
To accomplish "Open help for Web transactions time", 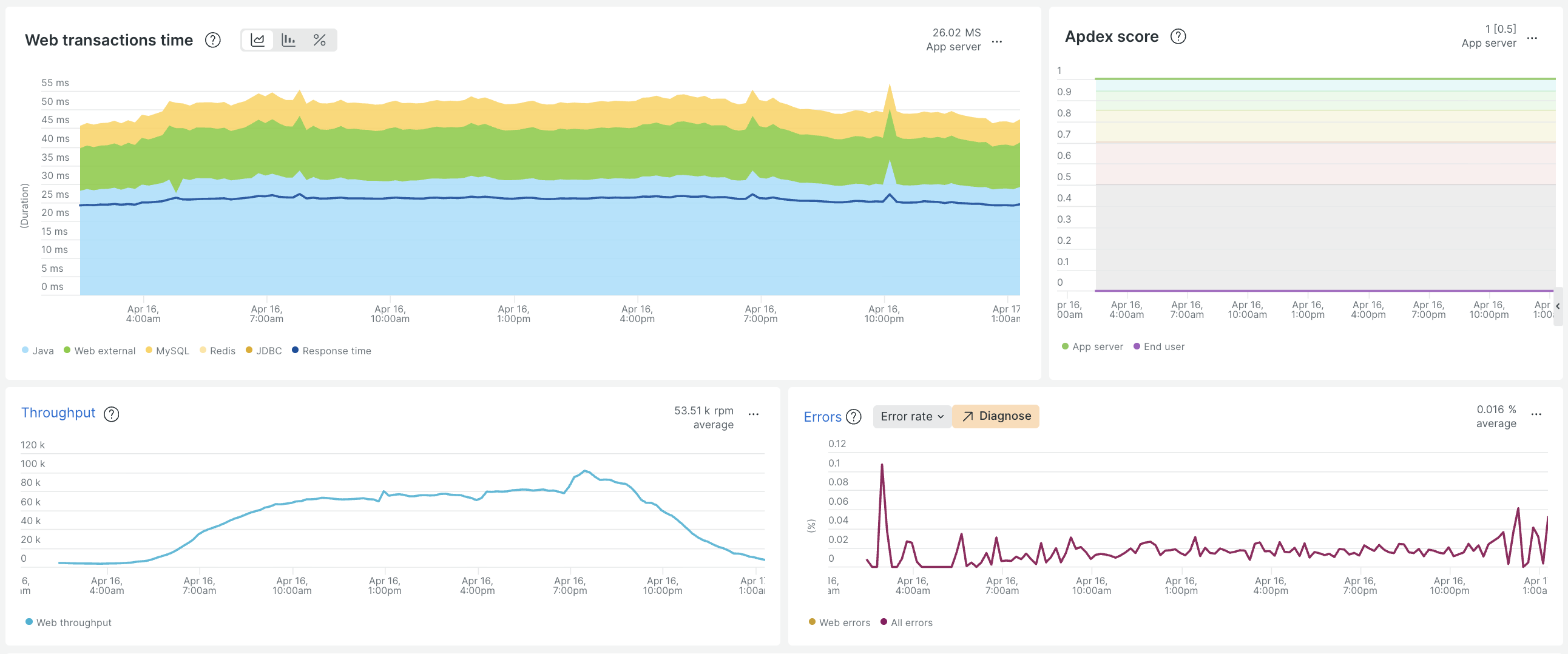I will pos(213,40).
